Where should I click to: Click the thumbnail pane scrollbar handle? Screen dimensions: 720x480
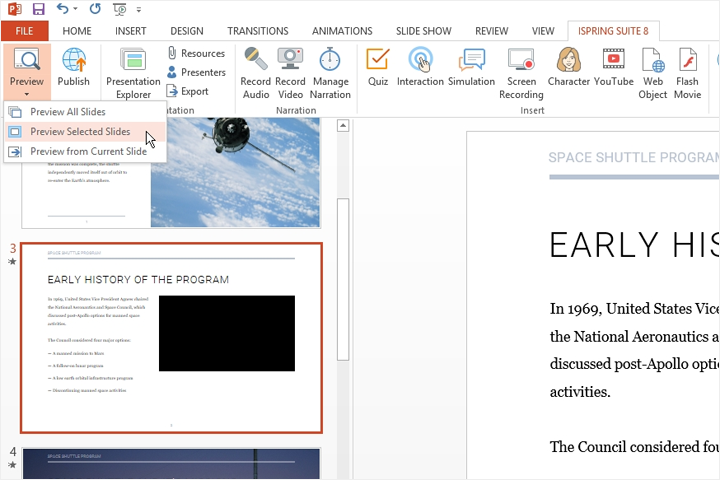(x=343, y=279)
